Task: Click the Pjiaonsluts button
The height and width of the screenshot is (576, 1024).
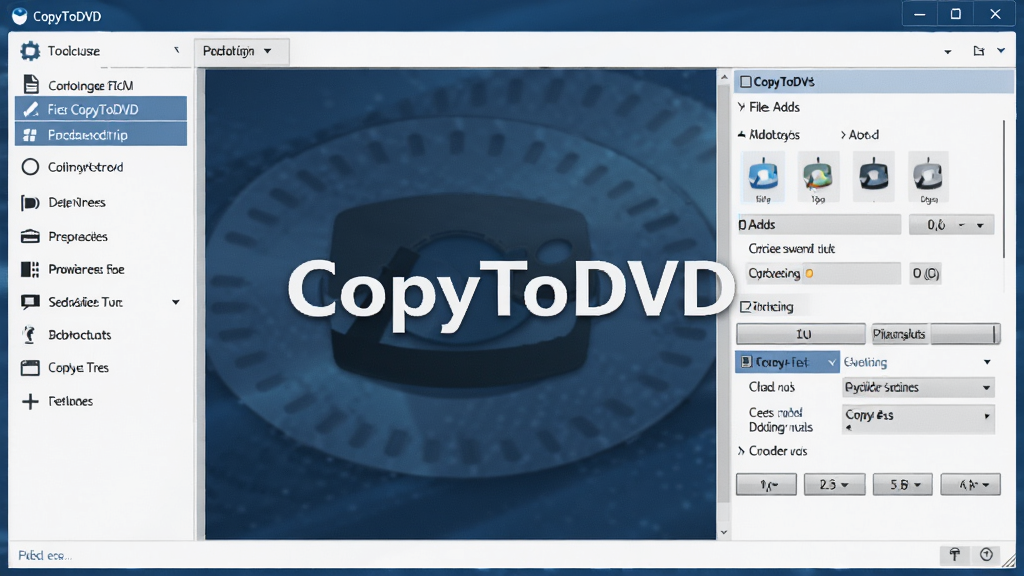Action: 899,334
